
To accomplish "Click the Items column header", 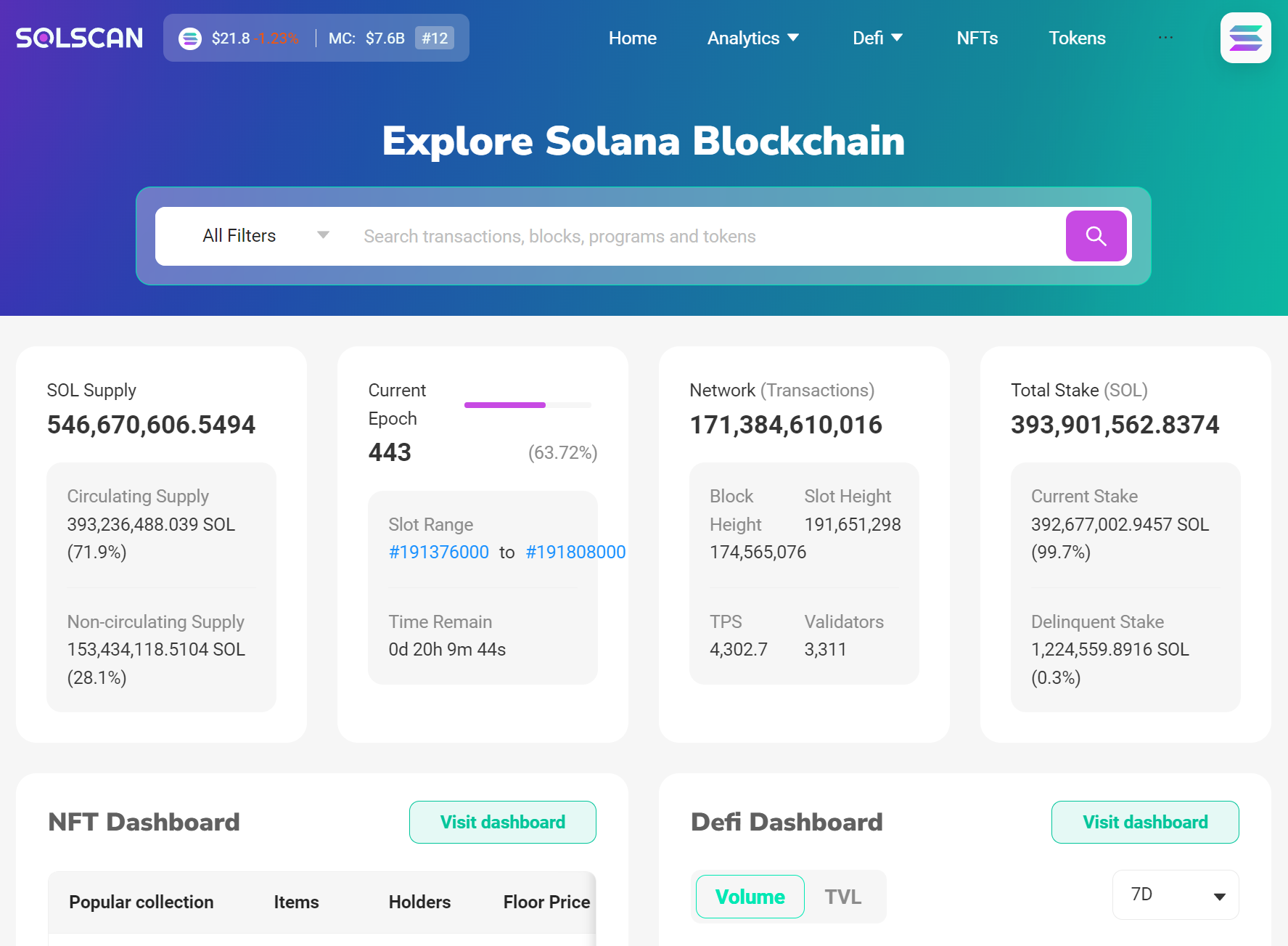I will tap(296, 902).
